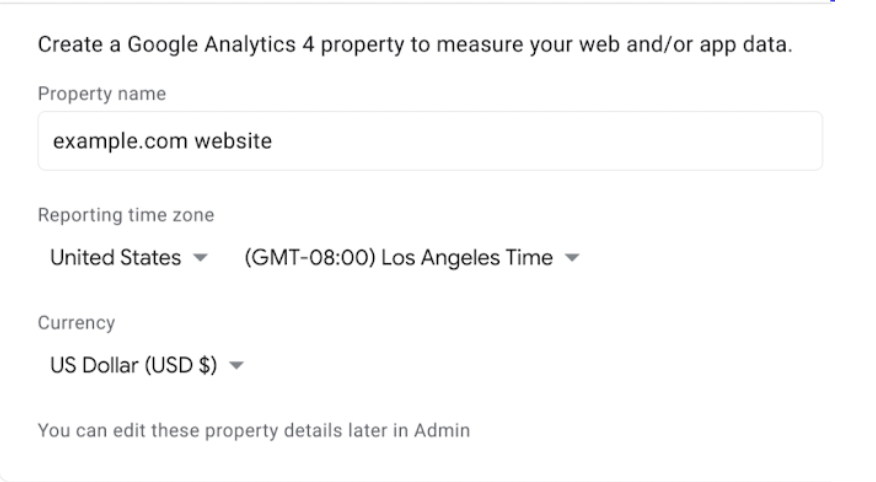The width and height of the screenshot is (876, 482).
Task: Click the "Reporting time zone" label
Action: click(125, 215)
